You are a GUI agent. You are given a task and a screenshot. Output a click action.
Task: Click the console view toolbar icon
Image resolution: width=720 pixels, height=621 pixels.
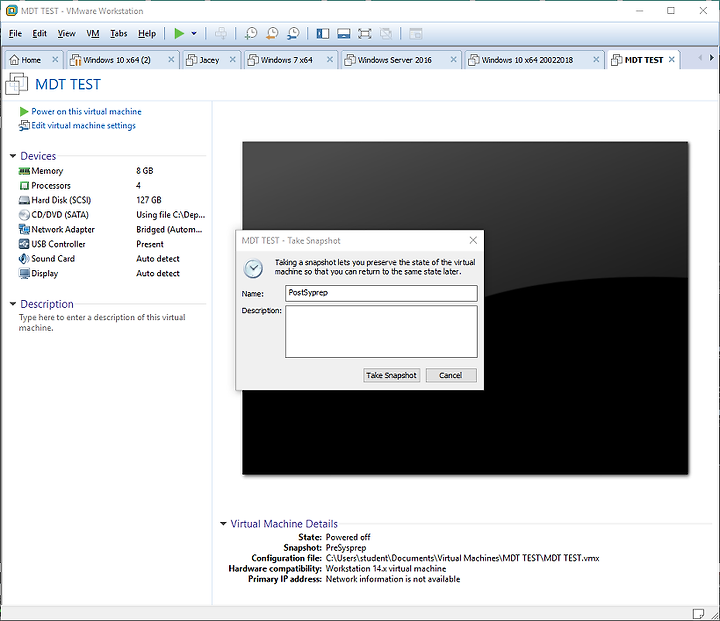pyautogui.click(x=416, y=34)
